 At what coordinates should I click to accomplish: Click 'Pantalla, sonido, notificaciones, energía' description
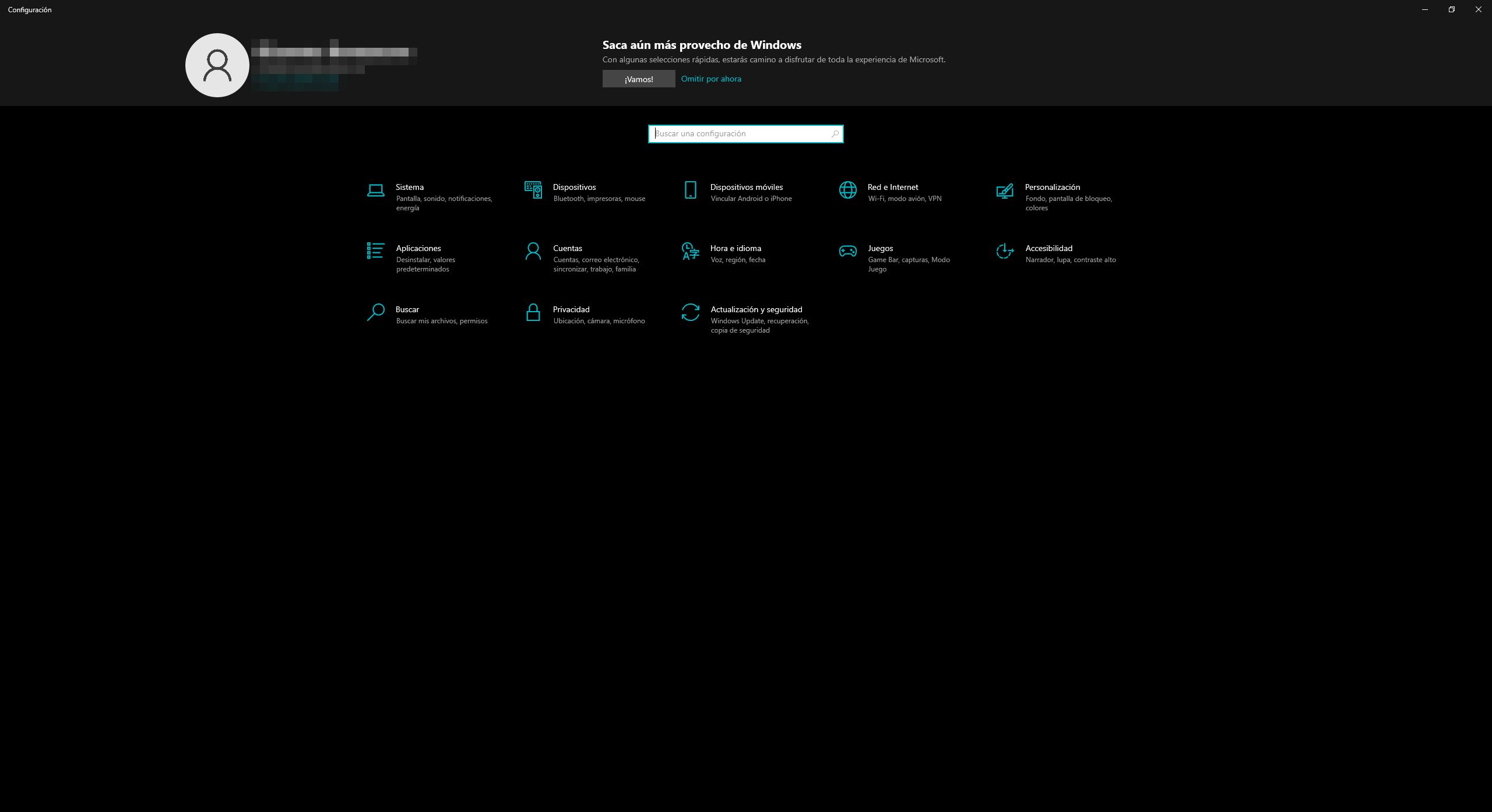444,204
